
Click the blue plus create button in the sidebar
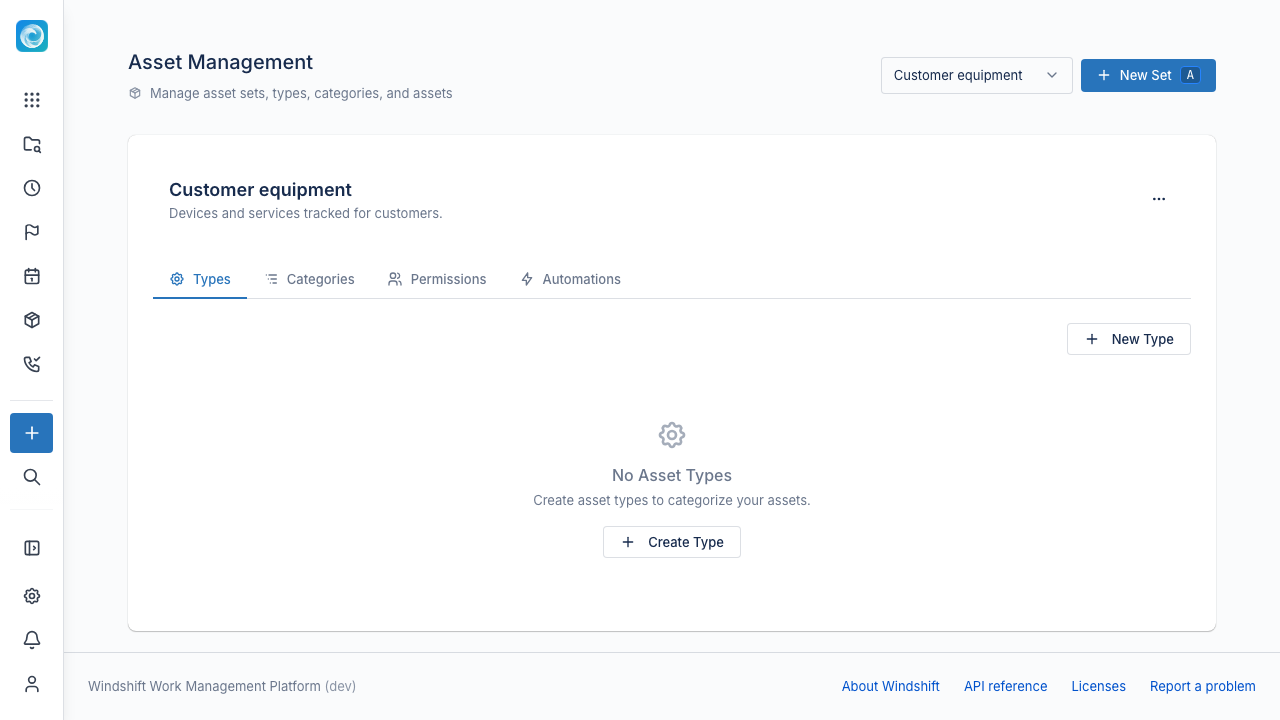tap(32, 433)
